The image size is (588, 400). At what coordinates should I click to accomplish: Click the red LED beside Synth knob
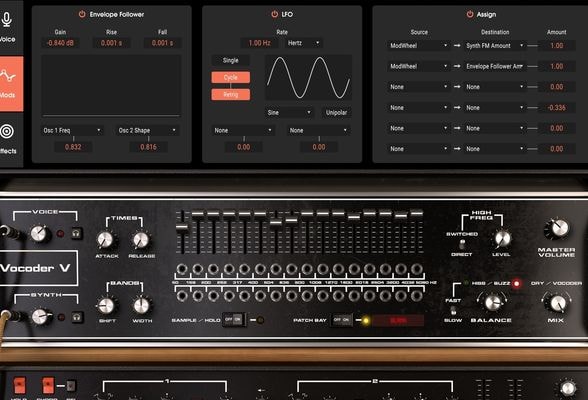pyautogui.click(x=61, y=318)
